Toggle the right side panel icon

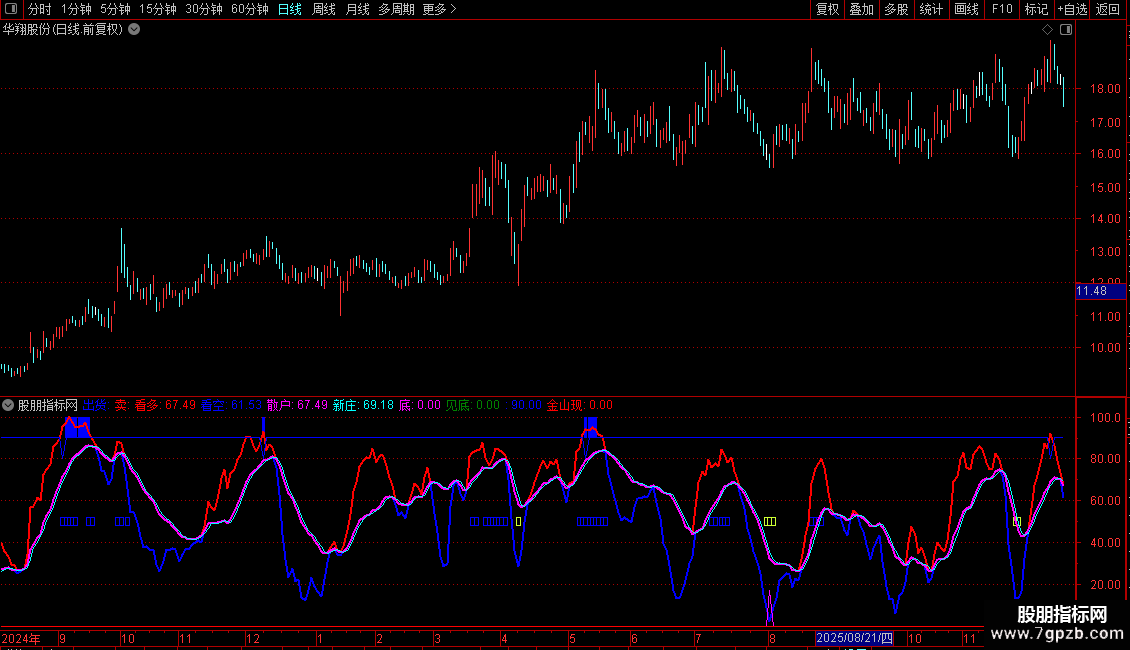tap(1066, 30)
